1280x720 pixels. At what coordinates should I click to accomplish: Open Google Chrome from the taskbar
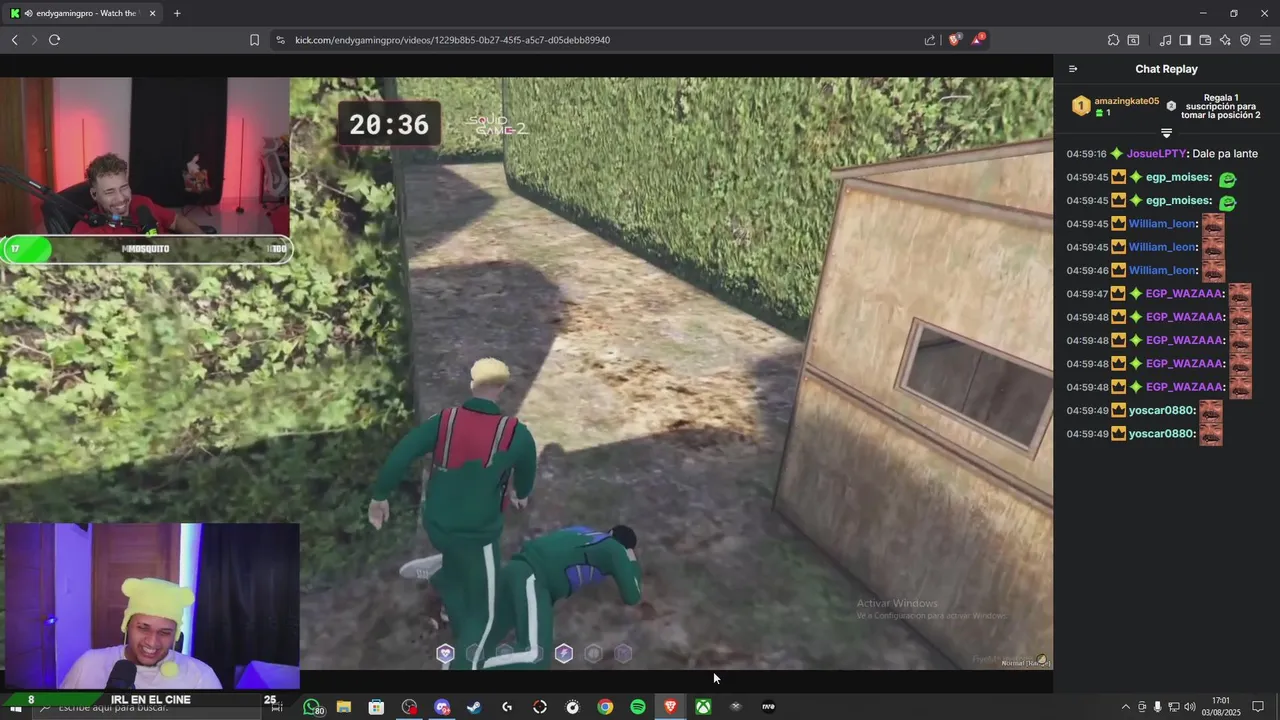click(605, 707)
